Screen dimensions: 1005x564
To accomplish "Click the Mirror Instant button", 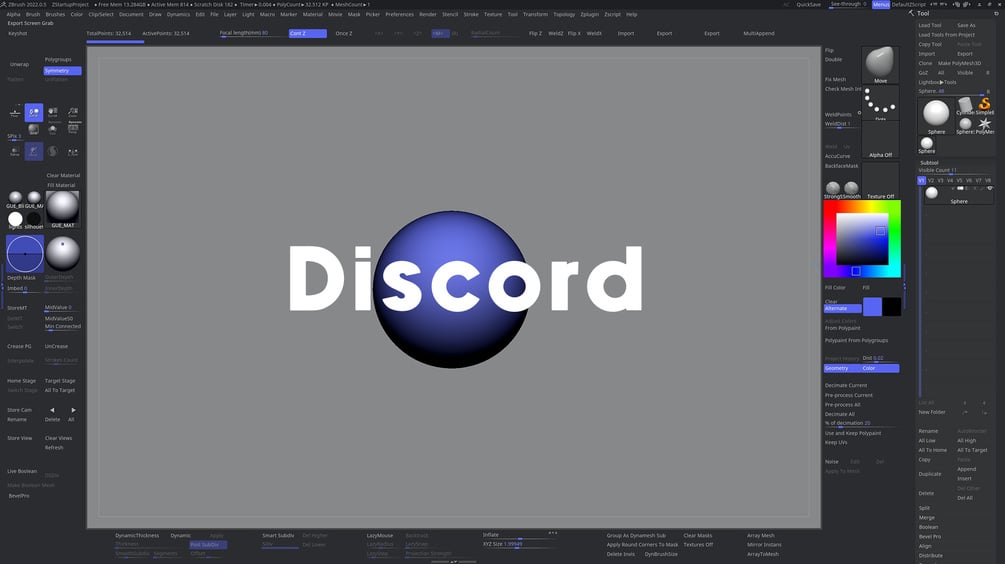I will pyautogui.click(x=764, y=545).
